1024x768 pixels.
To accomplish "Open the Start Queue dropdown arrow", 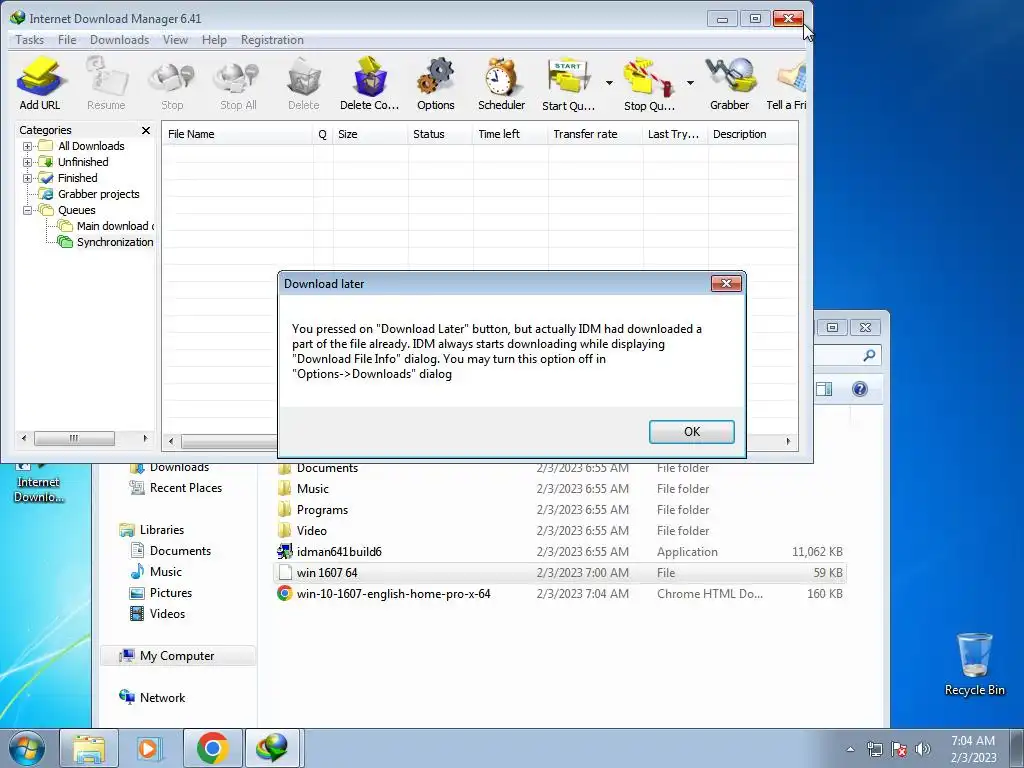I will pyautogui.click(x=609, y=83).
